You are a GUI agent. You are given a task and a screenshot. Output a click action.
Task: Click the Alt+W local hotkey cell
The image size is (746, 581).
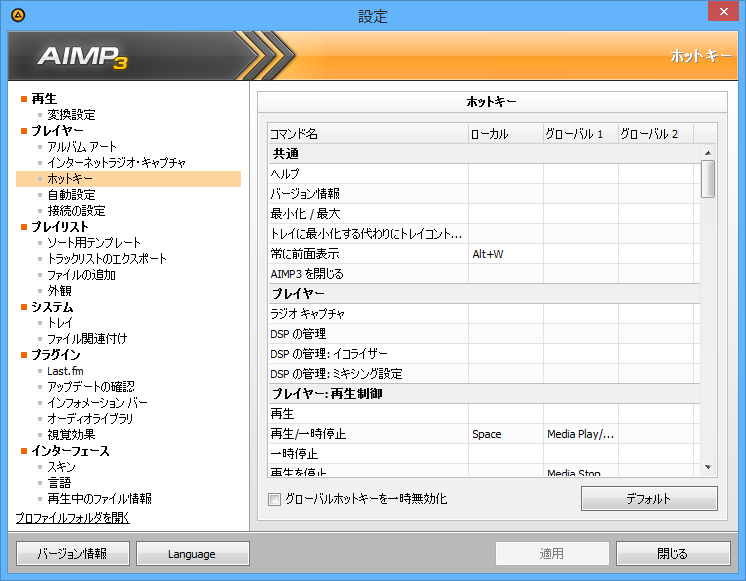point(506,254)
